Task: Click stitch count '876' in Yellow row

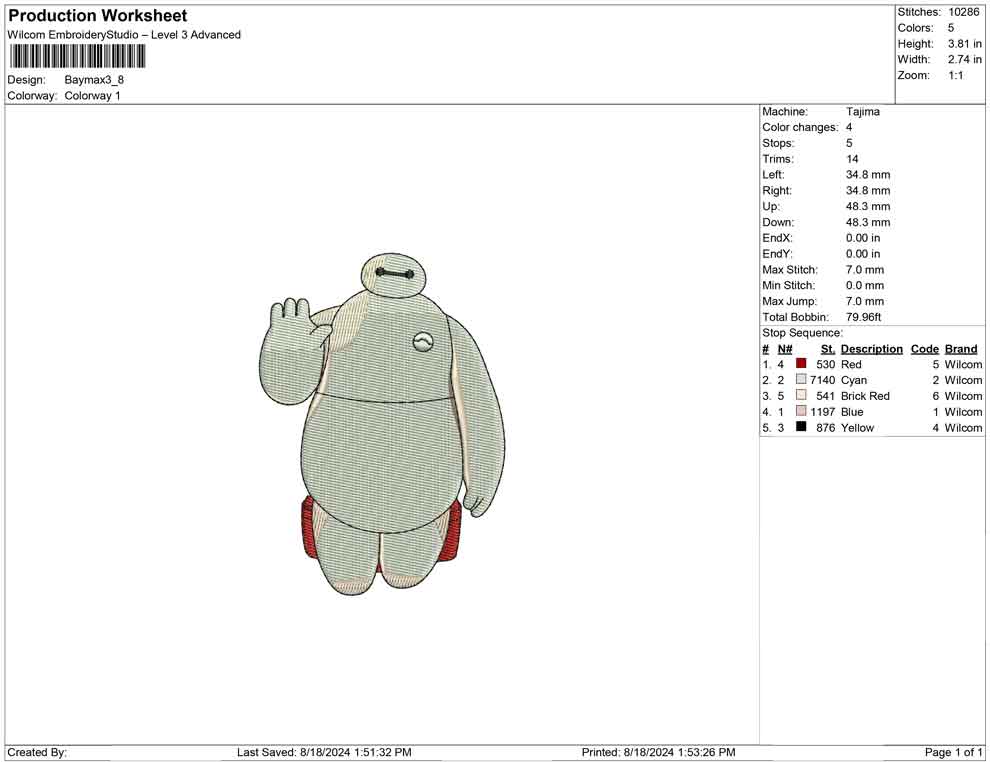Action: (x=826, y=427)
